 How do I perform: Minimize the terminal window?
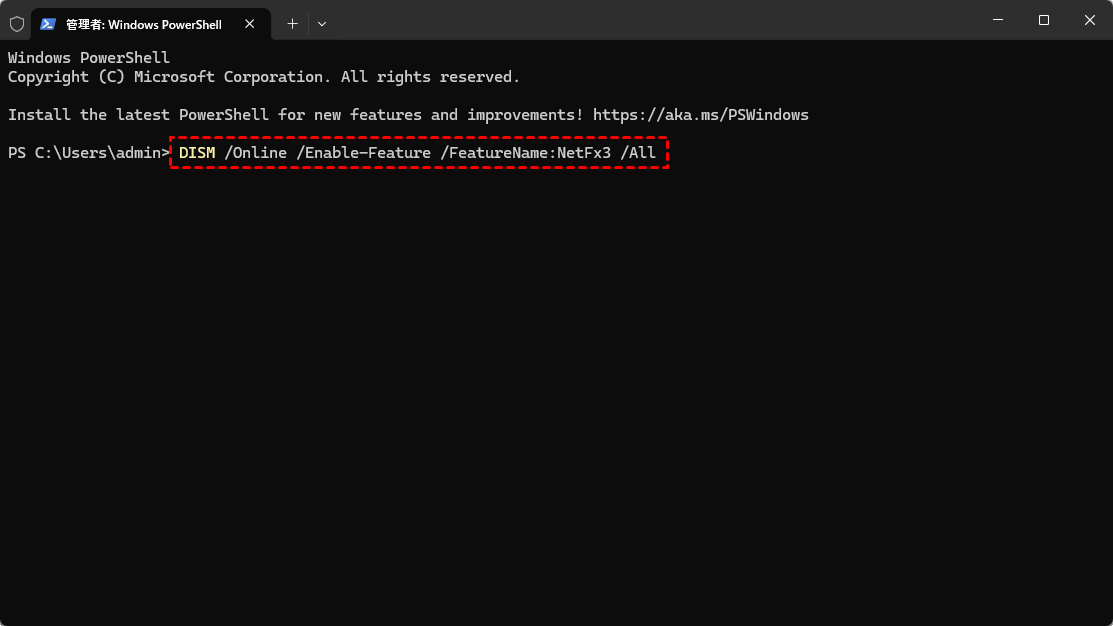pyautogui.click(x=998, y=20)
